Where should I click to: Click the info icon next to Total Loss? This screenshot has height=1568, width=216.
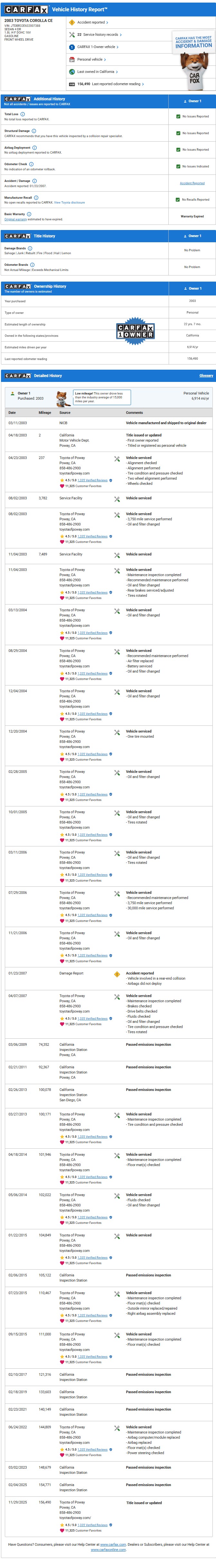click(x=23, y=114)
